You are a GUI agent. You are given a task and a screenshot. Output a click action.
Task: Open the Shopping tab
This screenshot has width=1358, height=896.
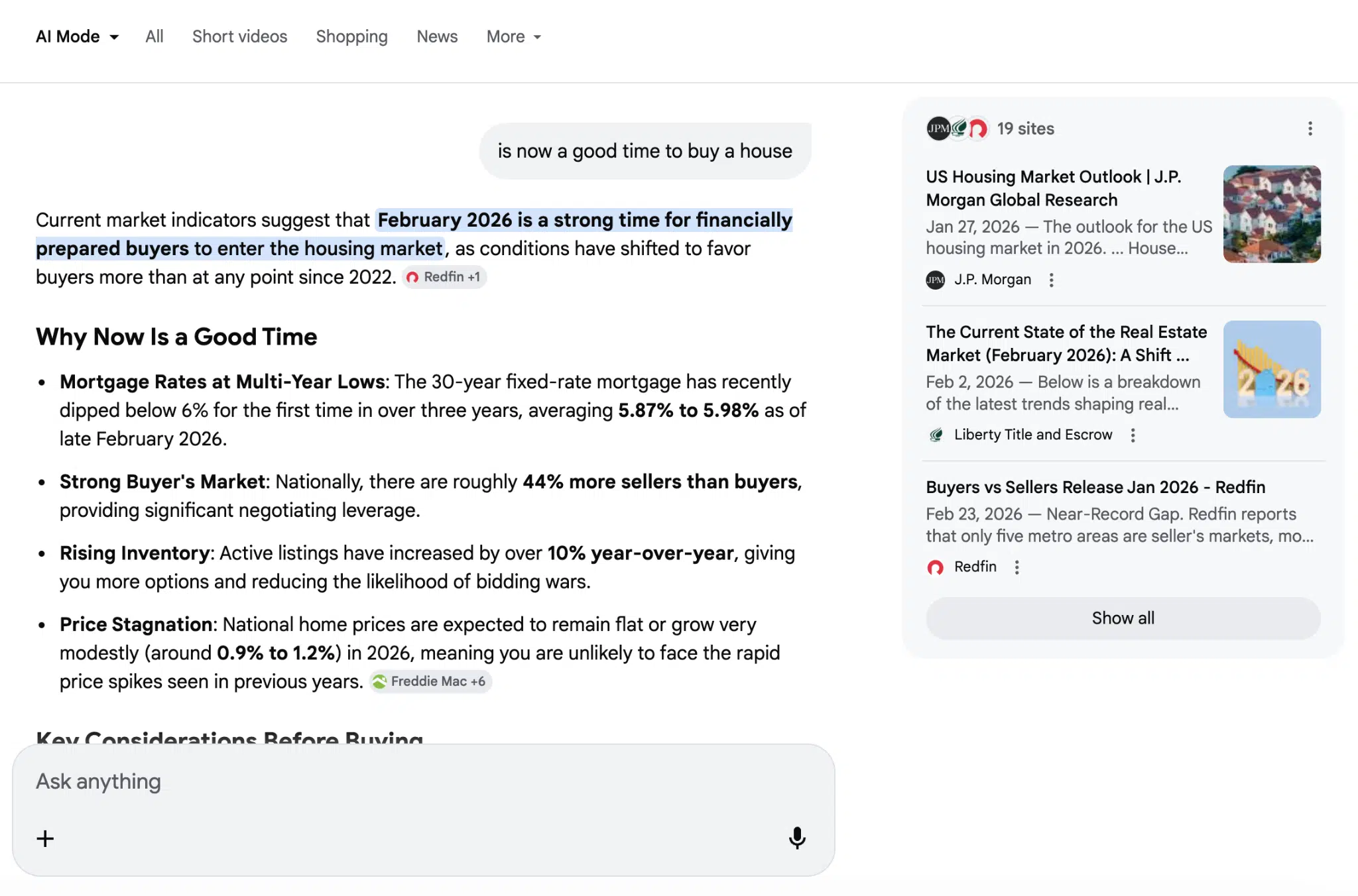tap(351, 36)
